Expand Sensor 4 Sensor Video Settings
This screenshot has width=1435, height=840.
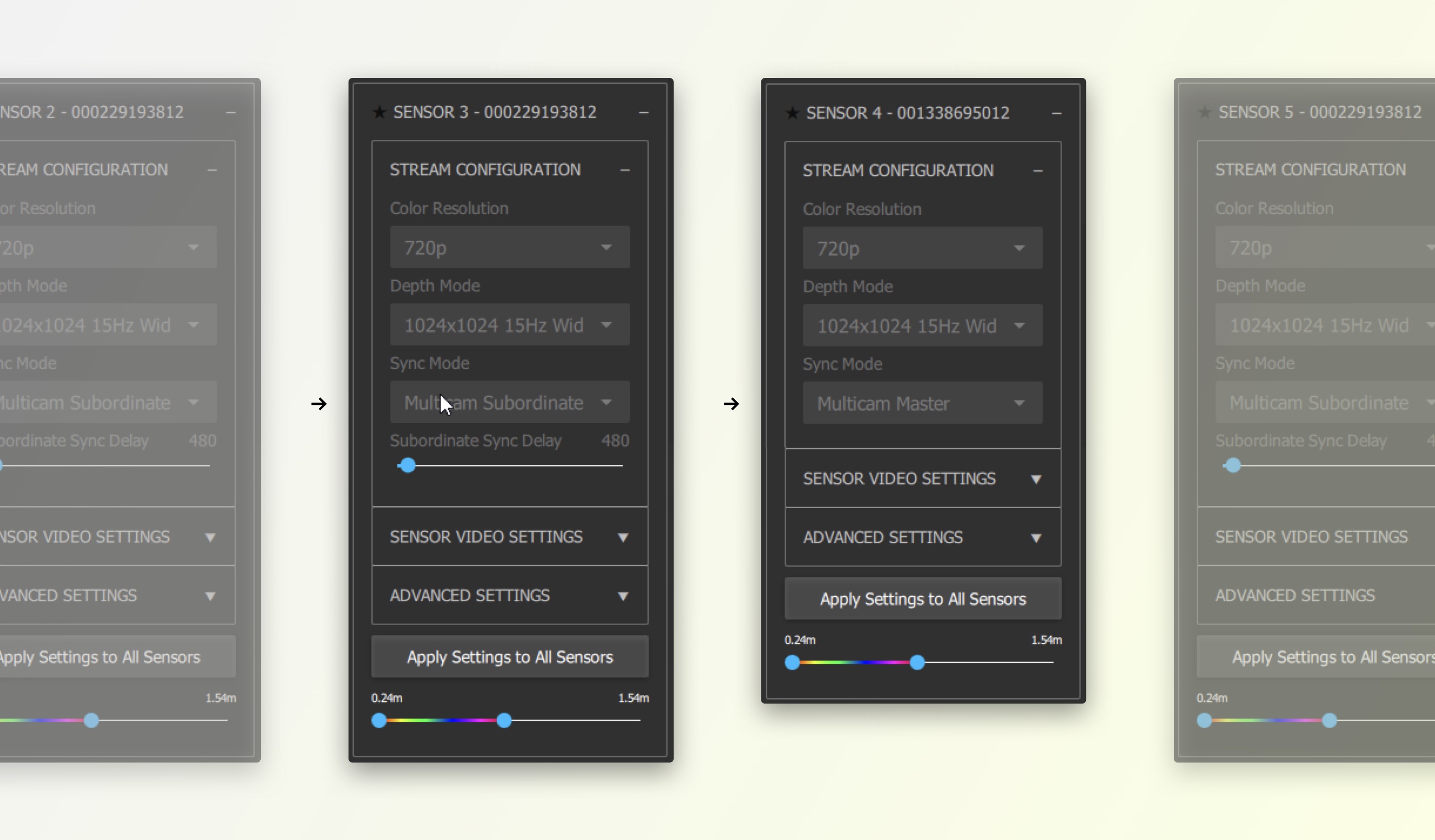[1036, 479]
